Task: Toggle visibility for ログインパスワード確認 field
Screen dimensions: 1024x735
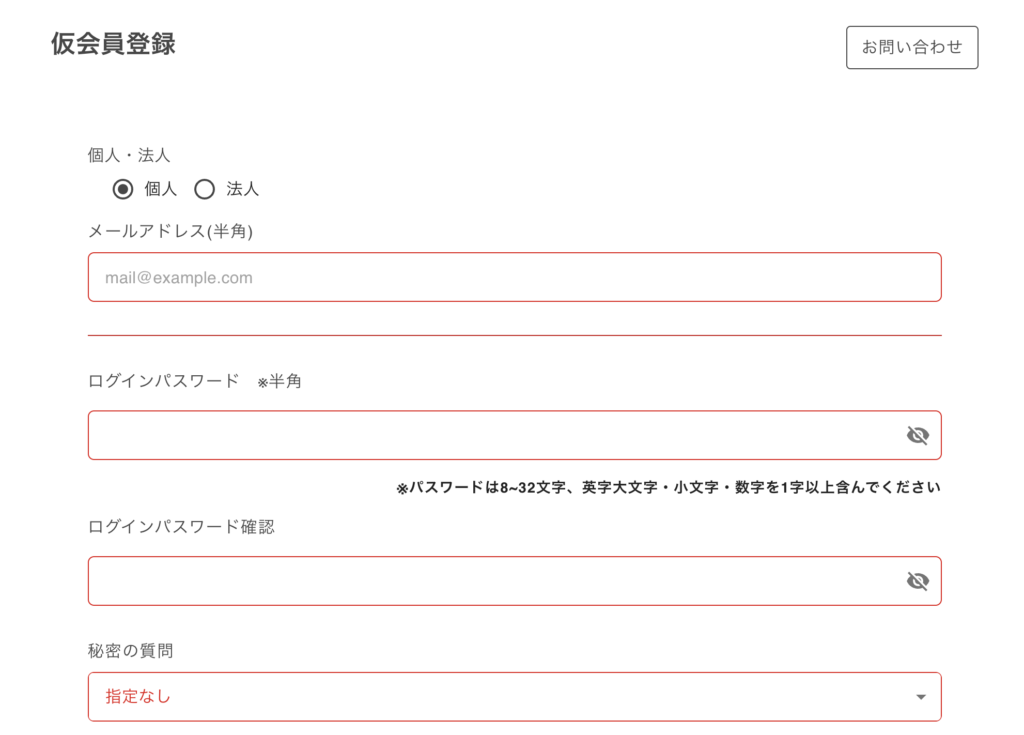Action: coord(917,581)
